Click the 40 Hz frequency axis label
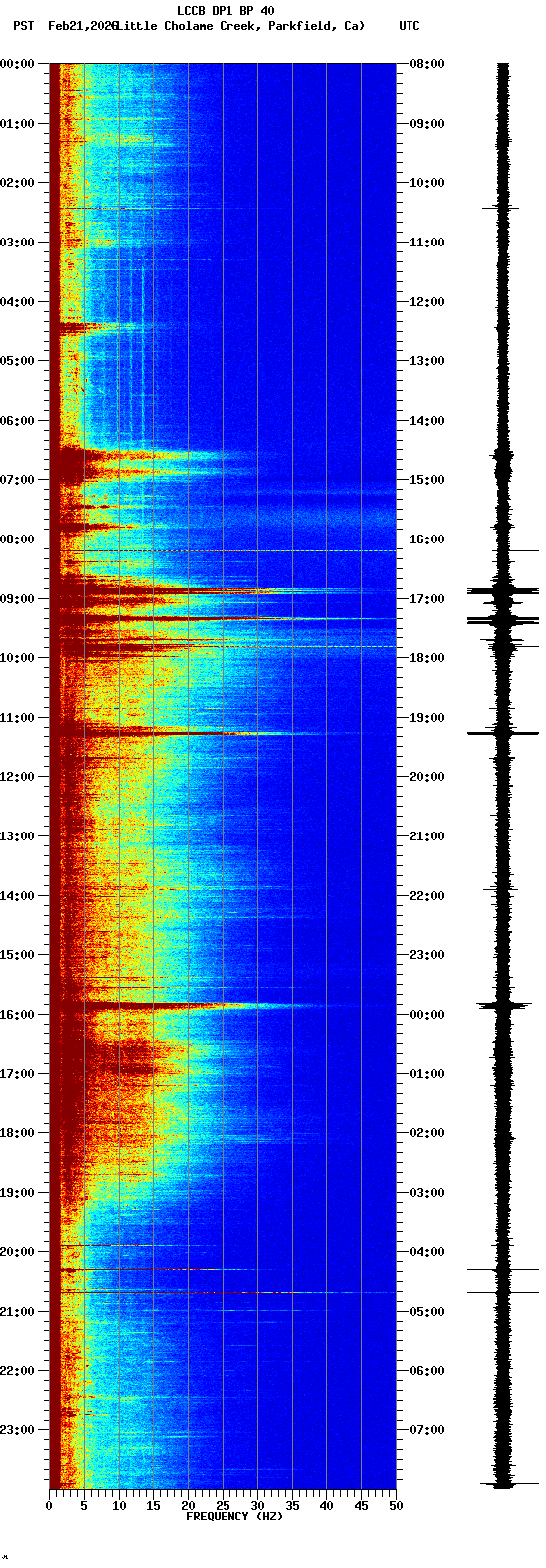 coord(326,1505)
